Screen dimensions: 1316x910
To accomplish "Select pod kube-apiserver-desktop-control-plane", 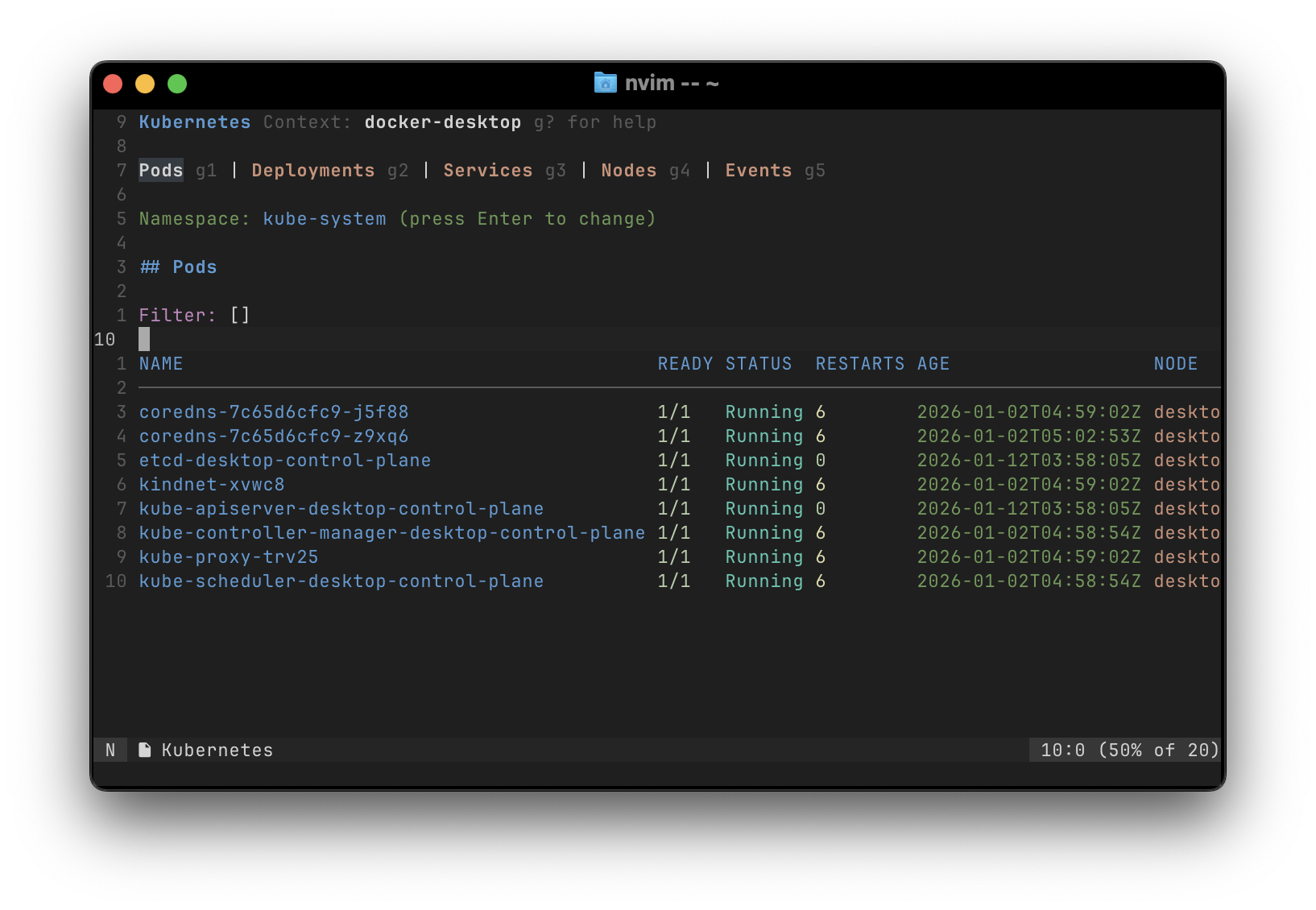I will point(341,508).
